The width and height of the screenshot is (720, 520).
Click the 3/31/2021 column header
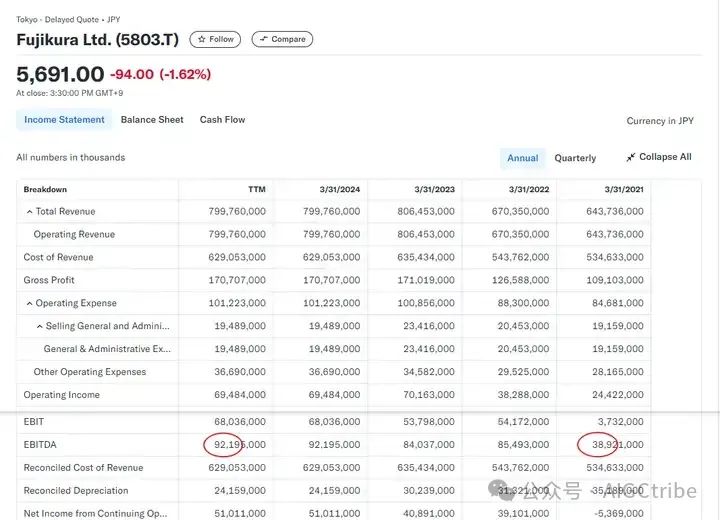624,189
